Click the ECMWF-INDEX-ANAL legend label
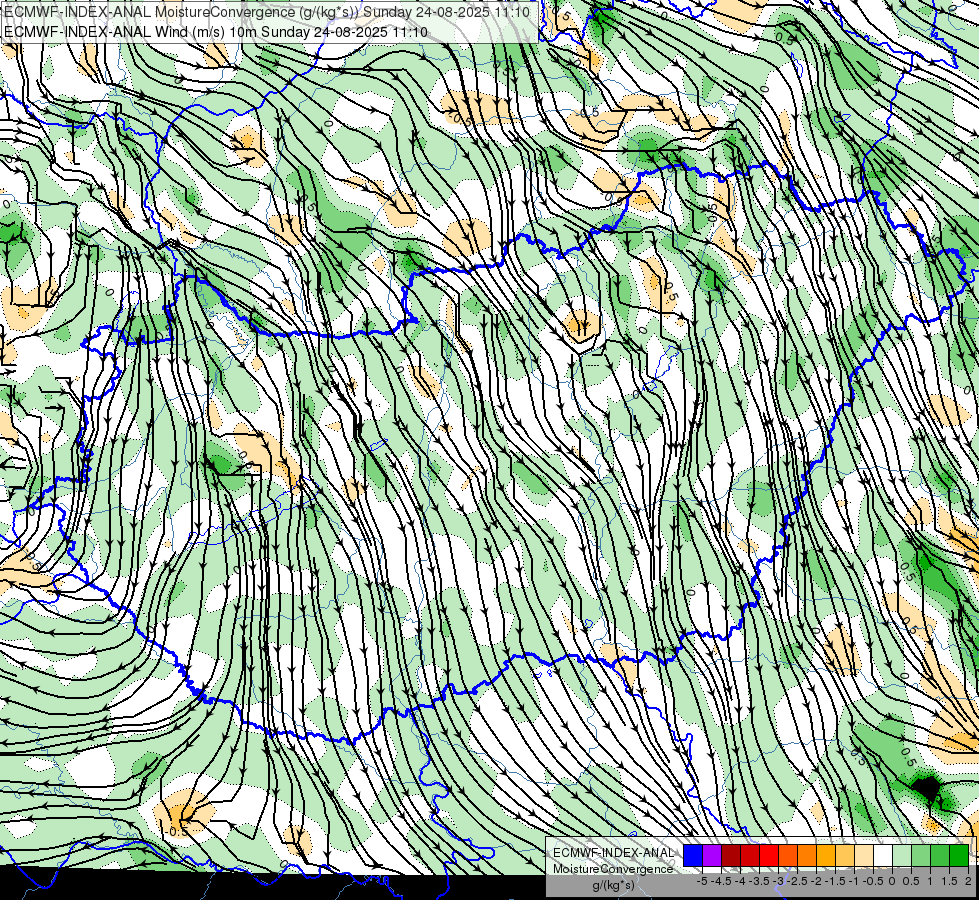The height and width of the screenshot is (900, 979). pos(613,853)
